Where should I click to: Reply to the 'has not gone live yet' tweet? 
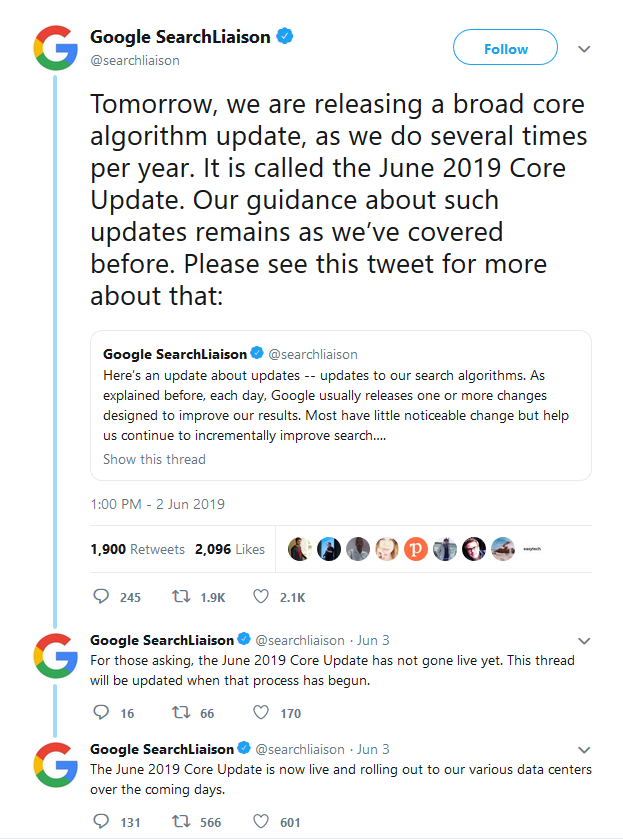pyautogui.click(x=100, y=713)
